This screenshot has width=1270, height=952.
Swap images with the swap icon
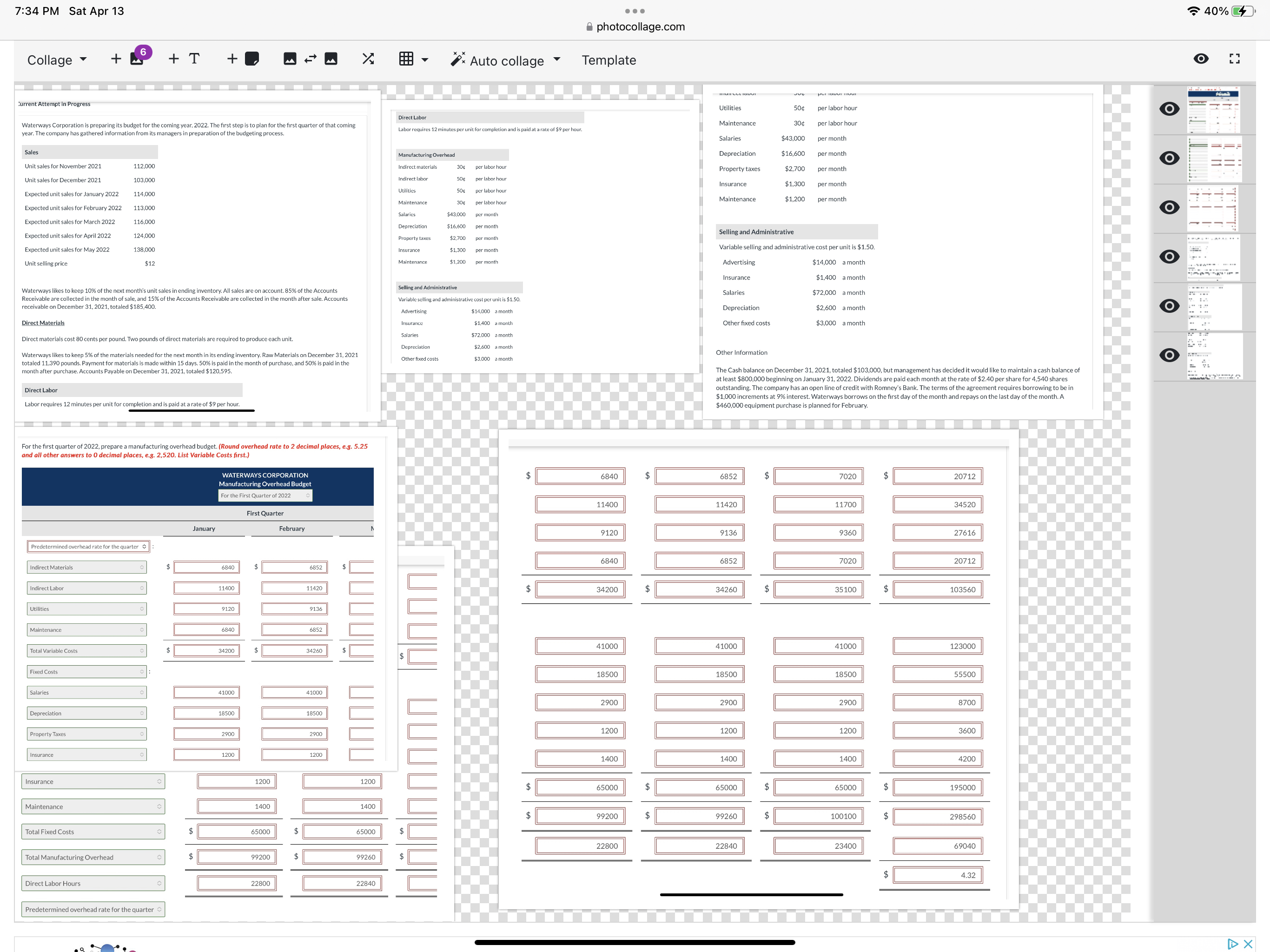(311, 59)
